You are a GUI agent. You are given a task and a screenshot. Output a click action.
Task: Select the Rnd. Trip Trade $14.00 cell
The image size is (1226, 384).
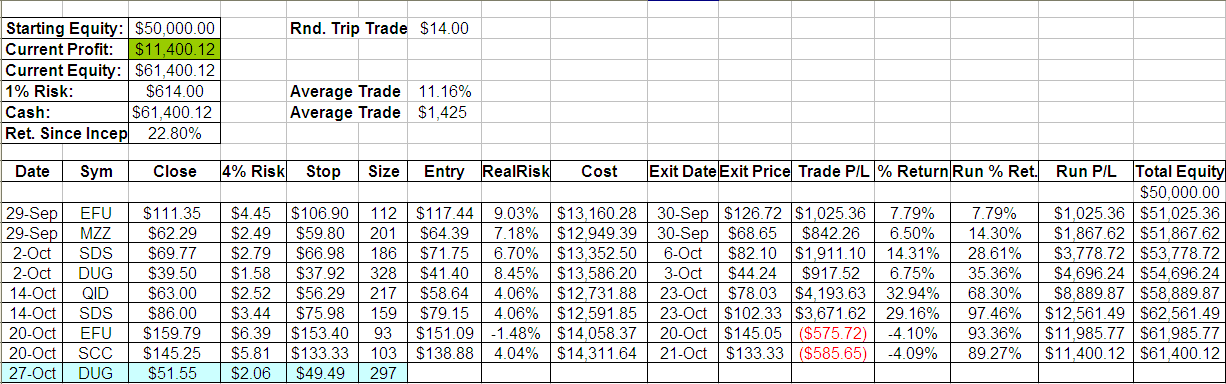click(x=444, y=28)
